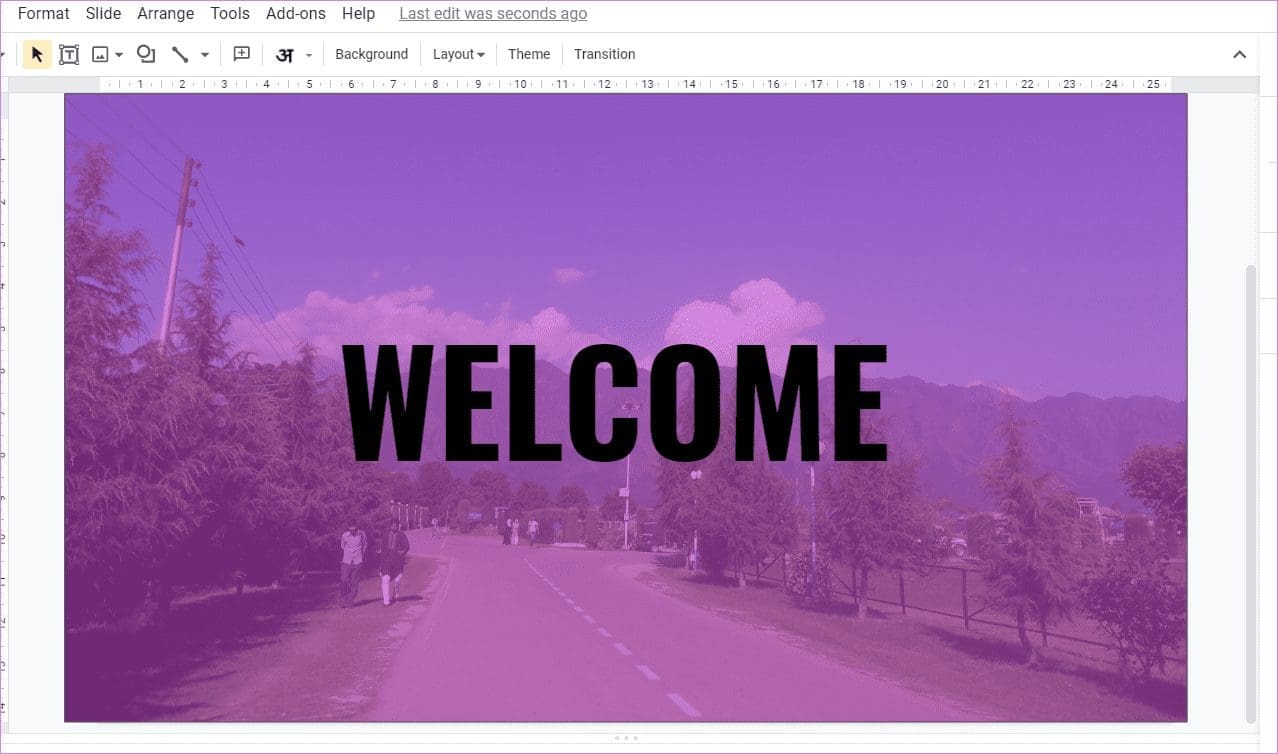1278x754 pixels.
Task: Open the Layout dropdown
Action: pos(458,54)
